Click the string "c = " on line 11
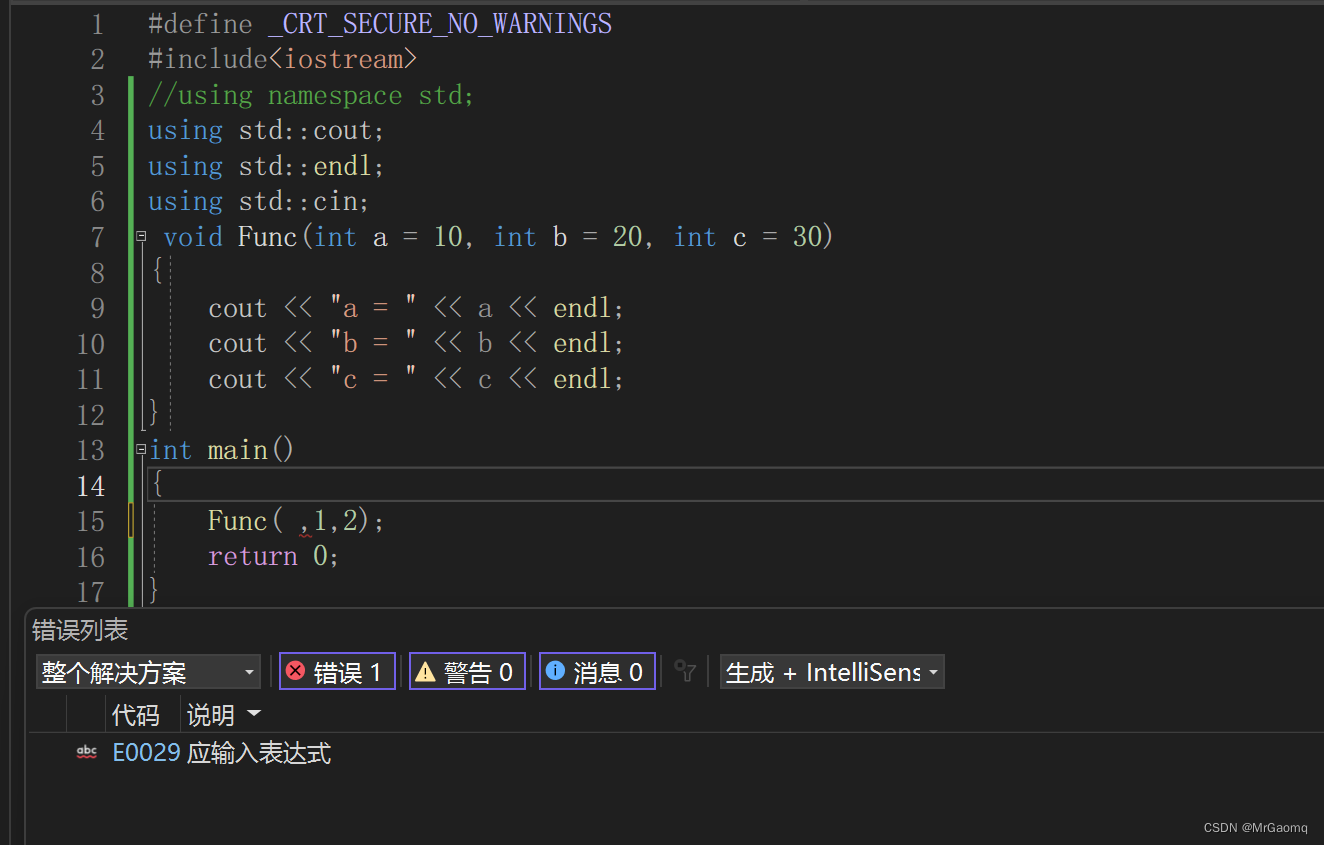 tap(373, 379)
